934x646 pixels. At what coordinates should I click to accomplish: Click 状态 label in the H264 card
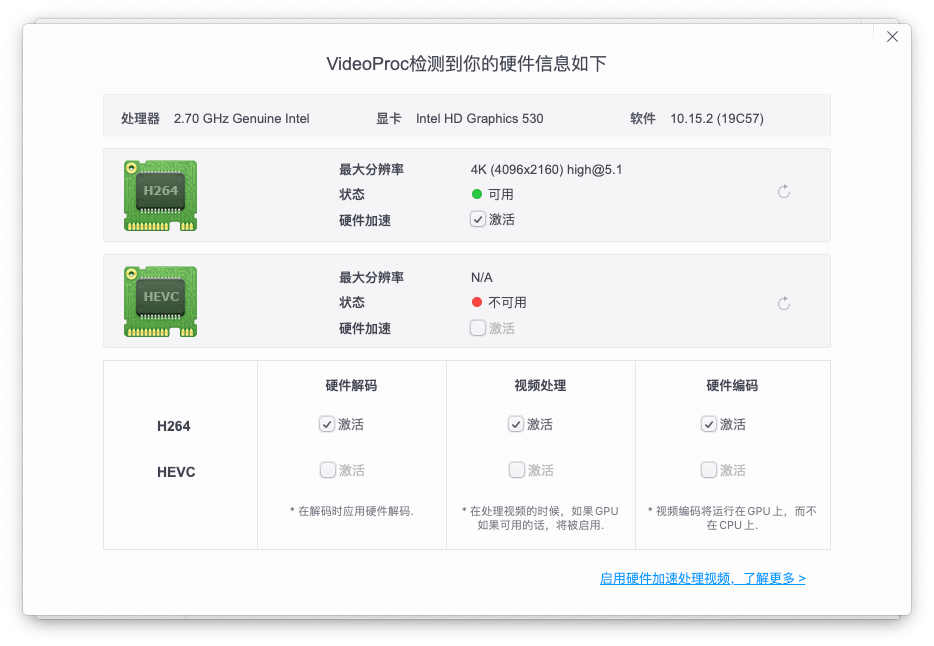click(351, 194)
